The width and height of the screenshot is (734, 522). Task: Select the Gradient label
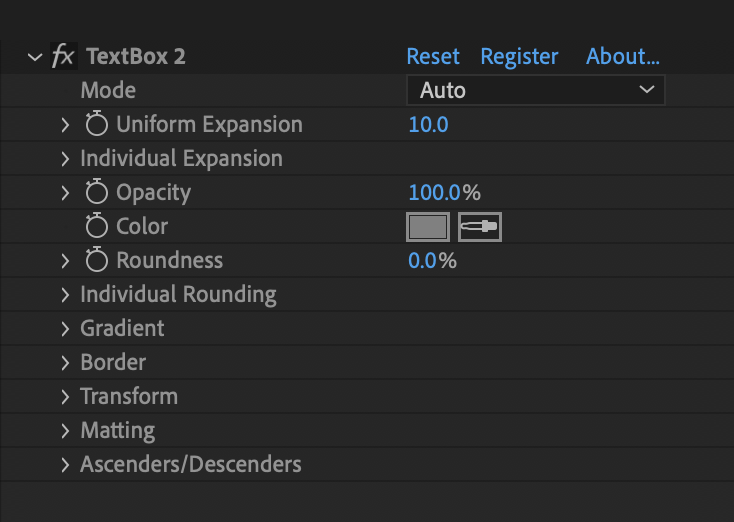pyautogui.click(x=122, y=328)
